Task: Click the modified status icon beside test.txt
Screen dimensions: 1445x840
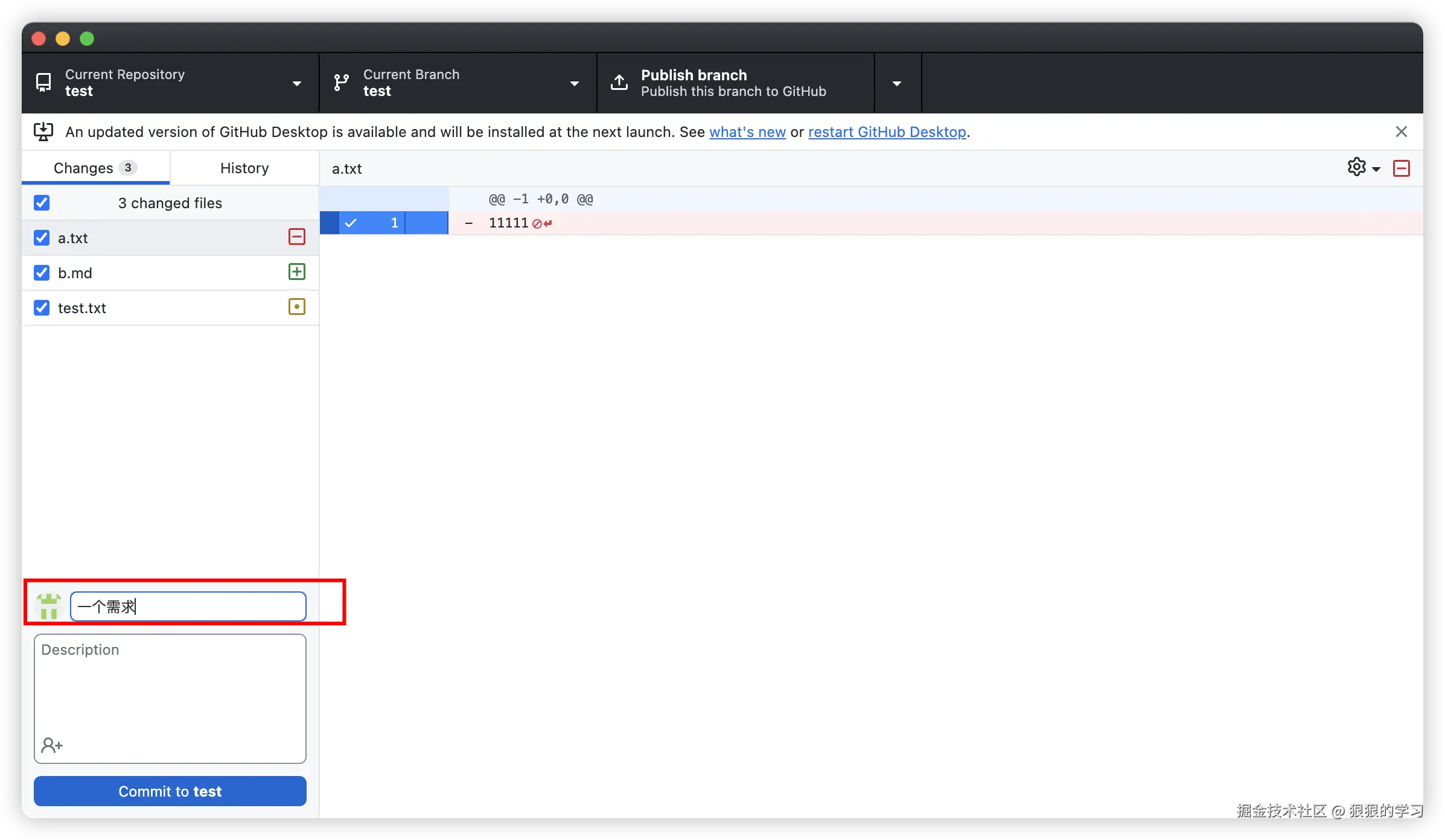Action: (296, 307)
